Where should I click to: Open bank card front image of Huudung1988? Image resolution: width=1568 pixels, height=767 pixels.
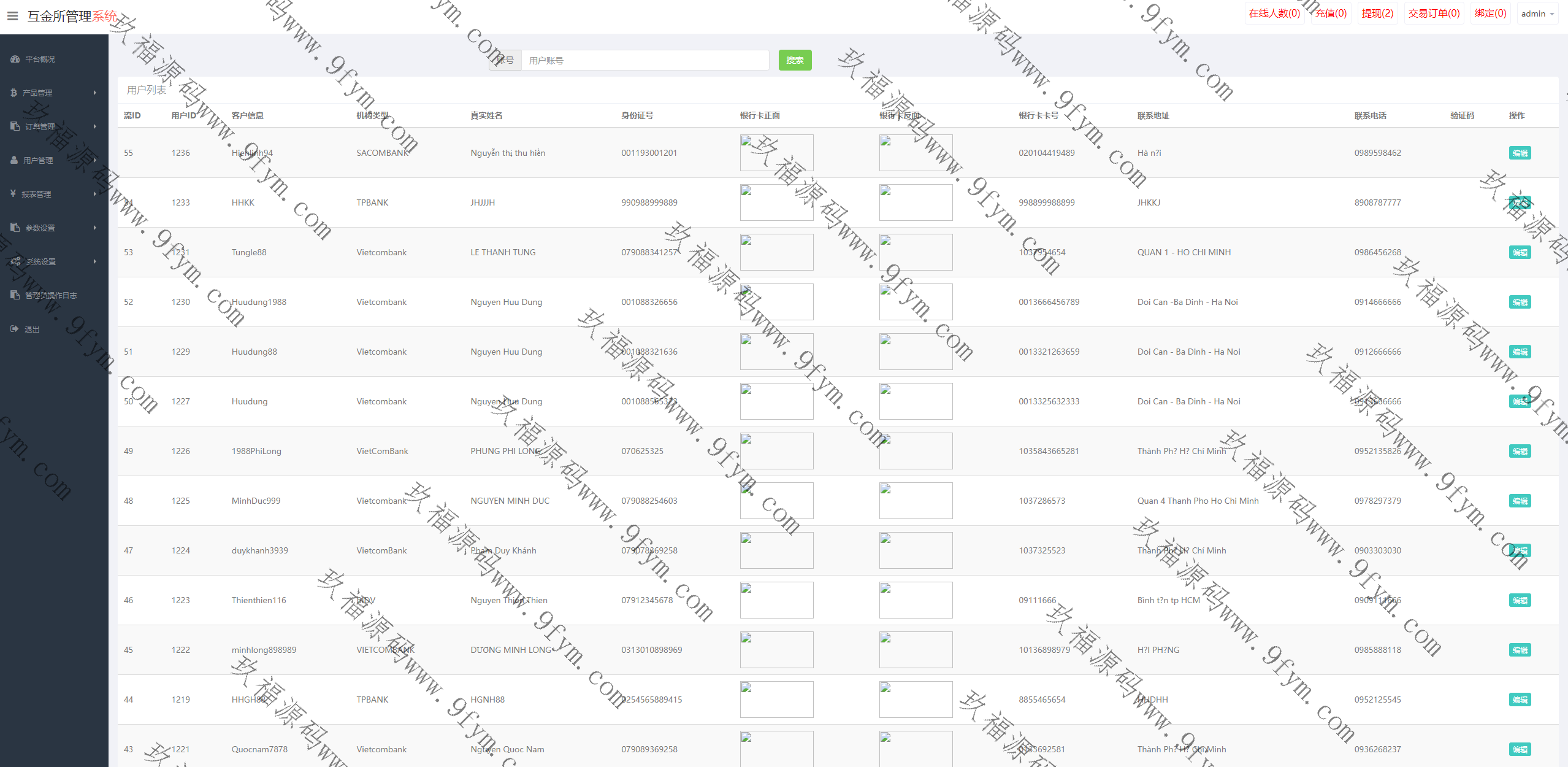[x=776, y=302]
